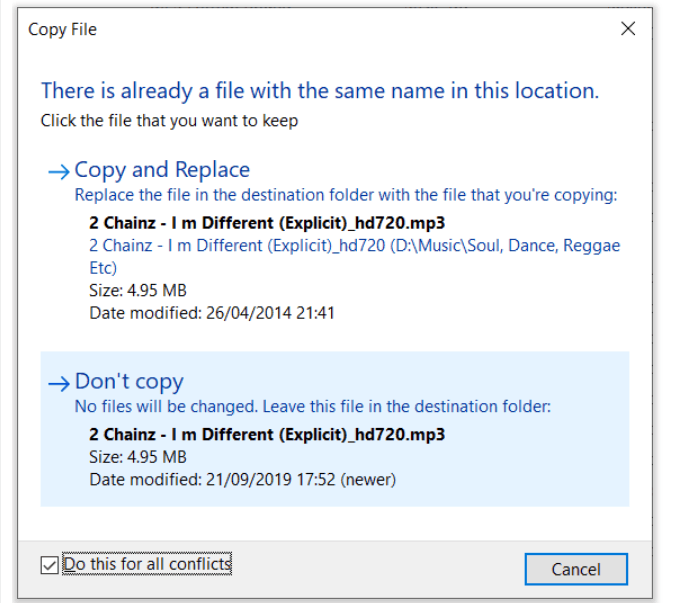The width and height of the screenshot is (679, 603).
Task: Click the "Copy File" dialog title
Action: coord(62,29)
